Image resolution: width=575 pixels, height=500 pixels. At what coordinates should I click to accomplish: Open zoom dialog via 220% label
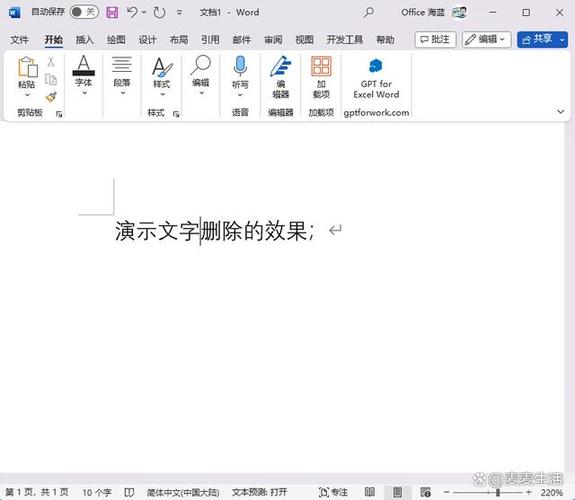pos(552,492)
